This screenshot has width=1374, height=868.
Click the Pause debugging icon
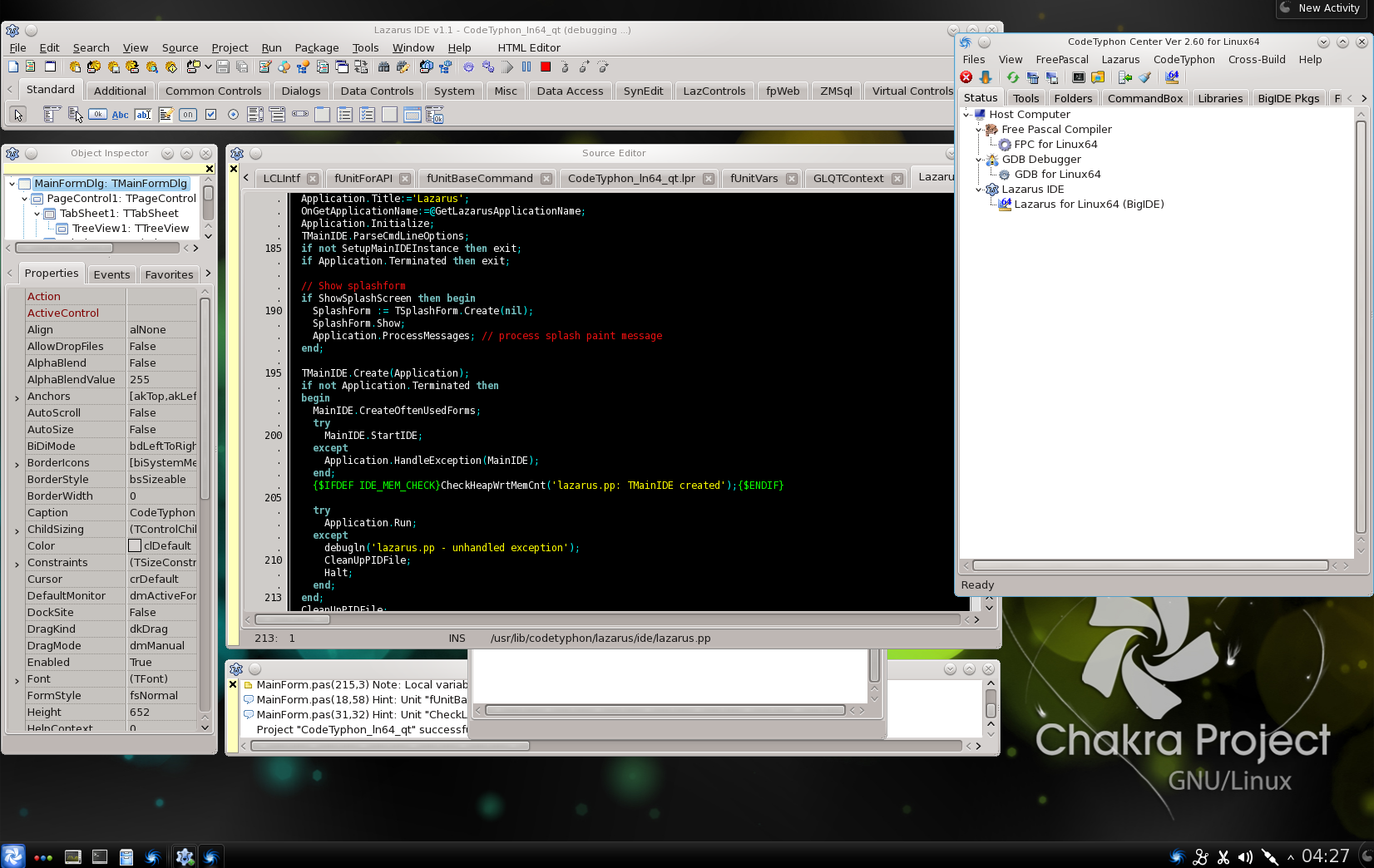coord(526,67)
